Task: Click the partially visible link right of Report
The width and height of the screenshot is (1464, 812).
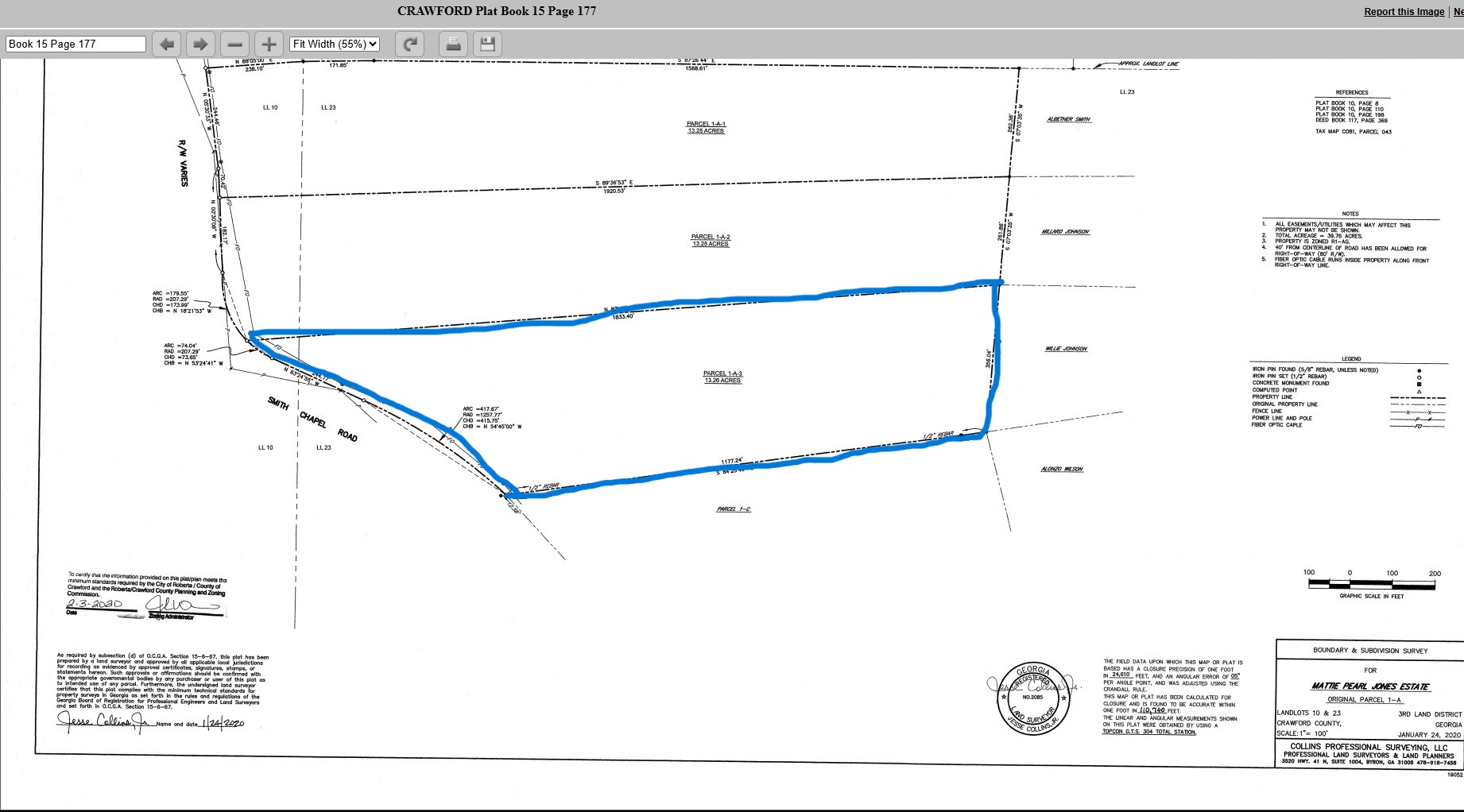Action: click(x=1458, y=12)
